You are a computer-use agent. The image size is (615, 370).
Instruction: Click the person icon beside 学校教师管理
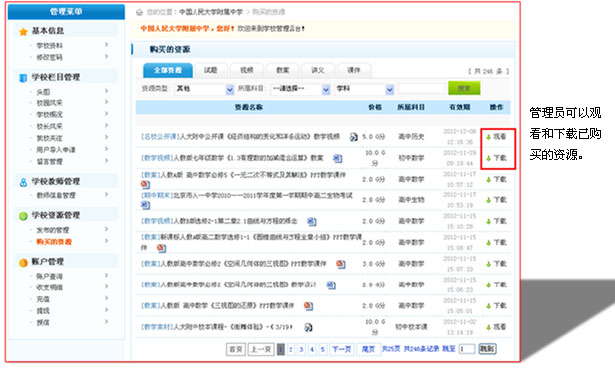pyautogui.click(x=23, y=182)
